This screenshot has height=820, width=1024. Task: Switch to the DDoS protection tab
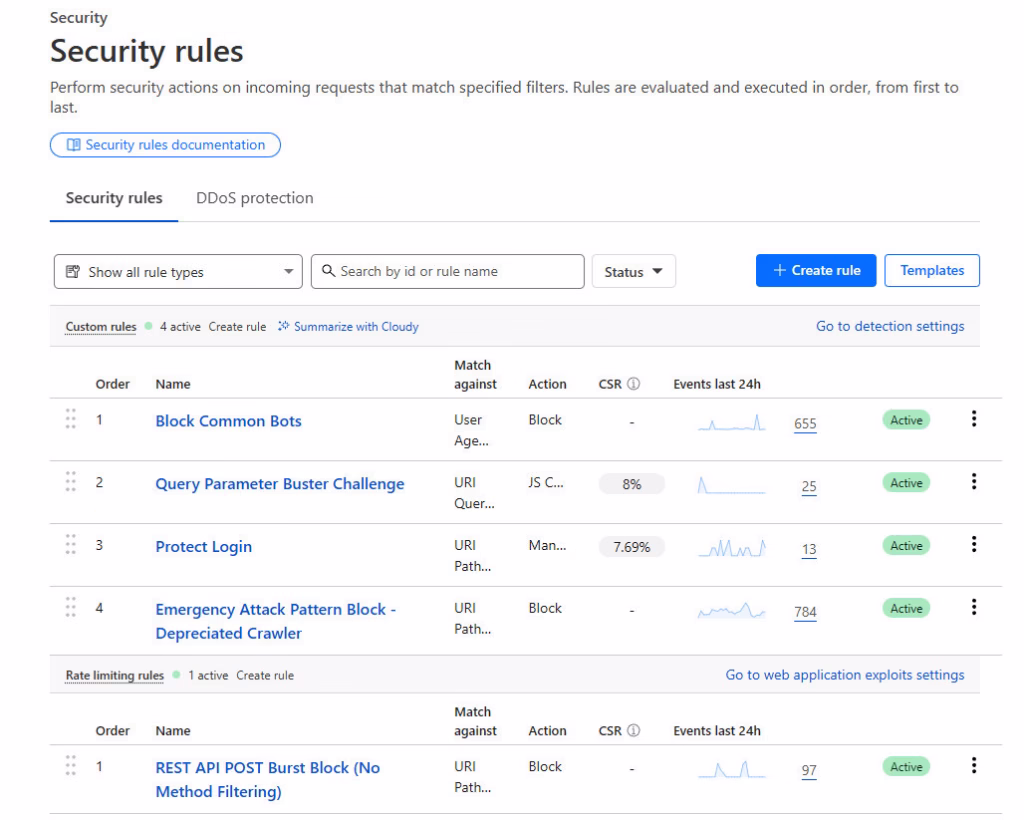(255, 198)
